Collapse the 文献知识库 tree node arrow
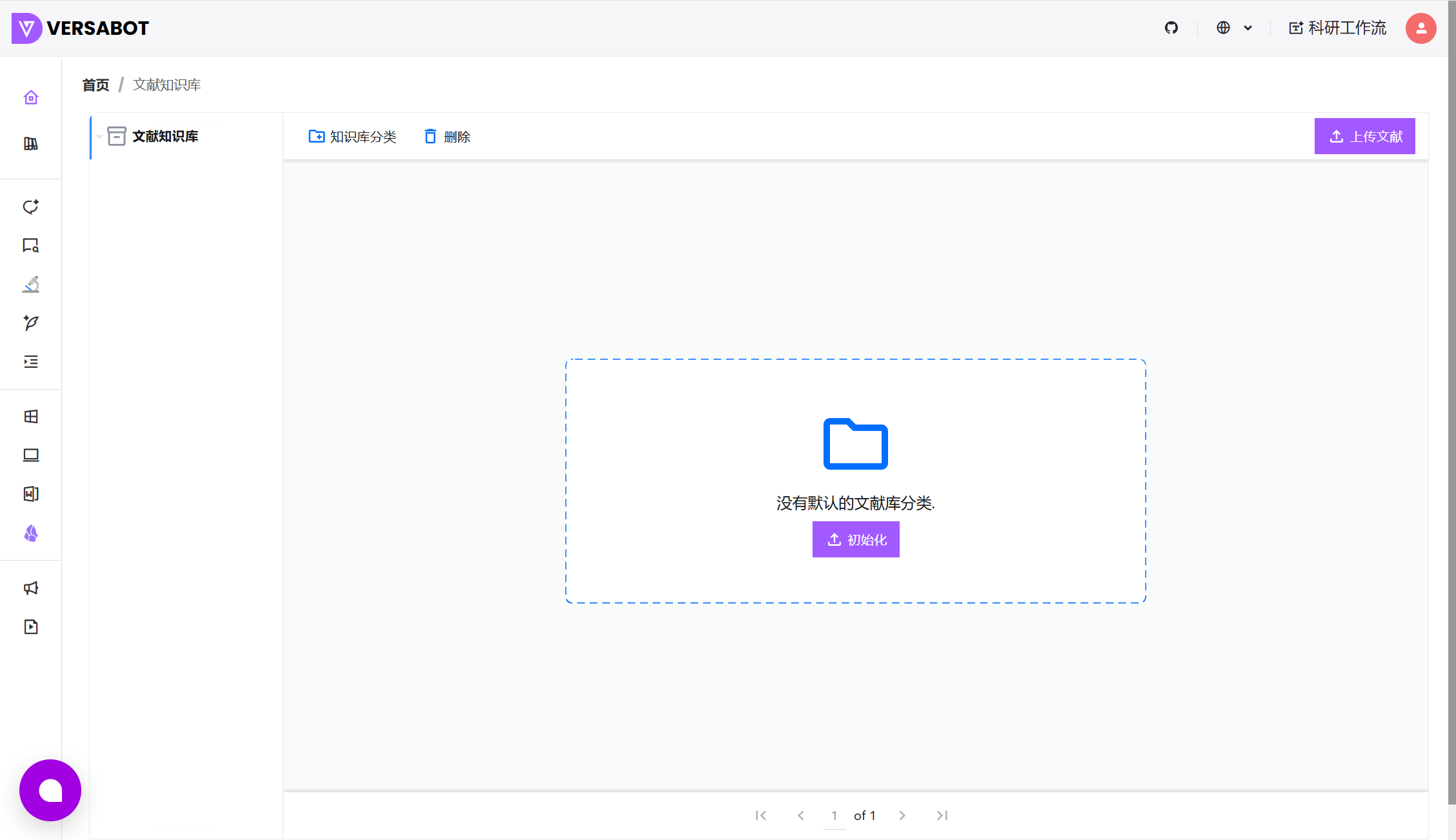1456x840 pixels. point(99,136)
